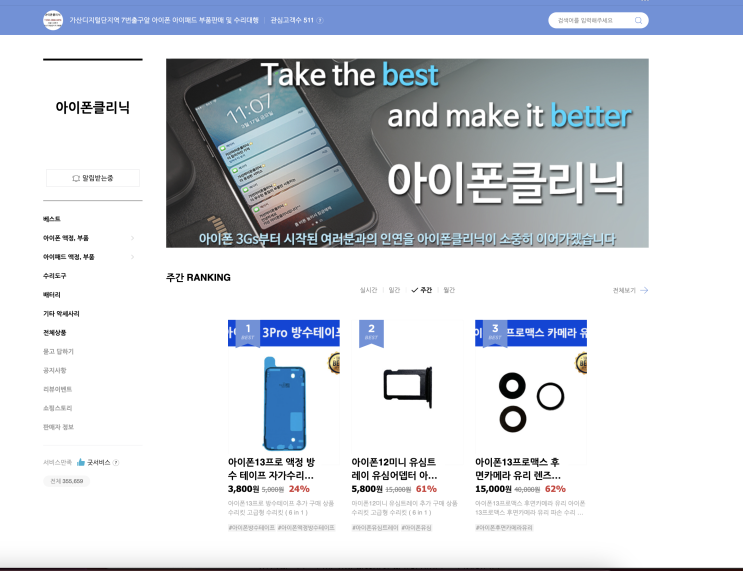Viewport: 743px width, 571px height.
Task: Select the 실시간 ranking filter
Action: [x=368, y=290]
